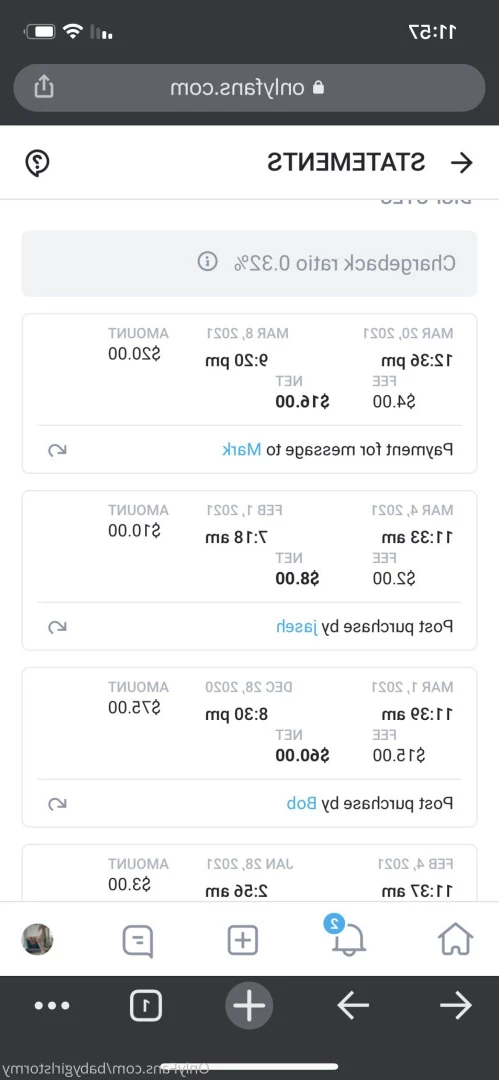Tap the browser arrow button beside plus
This screenshot has height=1080, width=499.
pos(353,1006)
